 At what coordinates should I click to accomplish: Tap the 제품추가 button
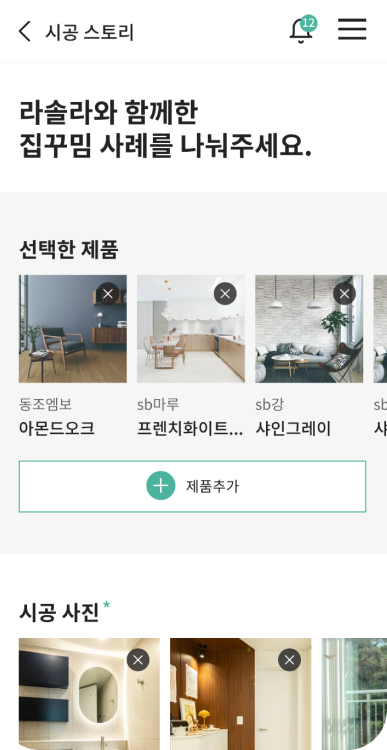coord(192,486)
